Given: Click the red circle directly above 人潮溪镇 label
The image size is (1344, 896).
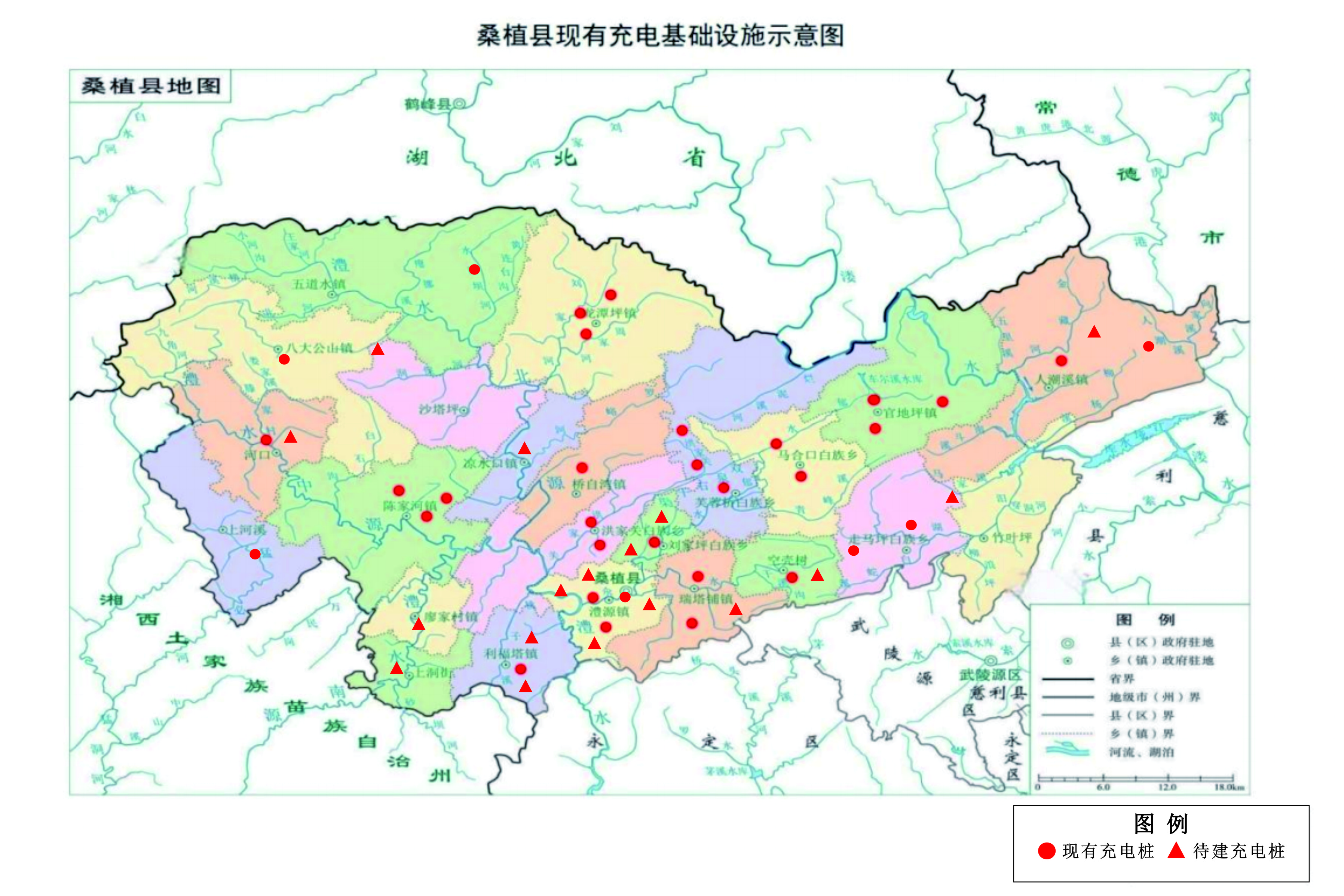Looking at the screenshot, I should (1061, 360).
